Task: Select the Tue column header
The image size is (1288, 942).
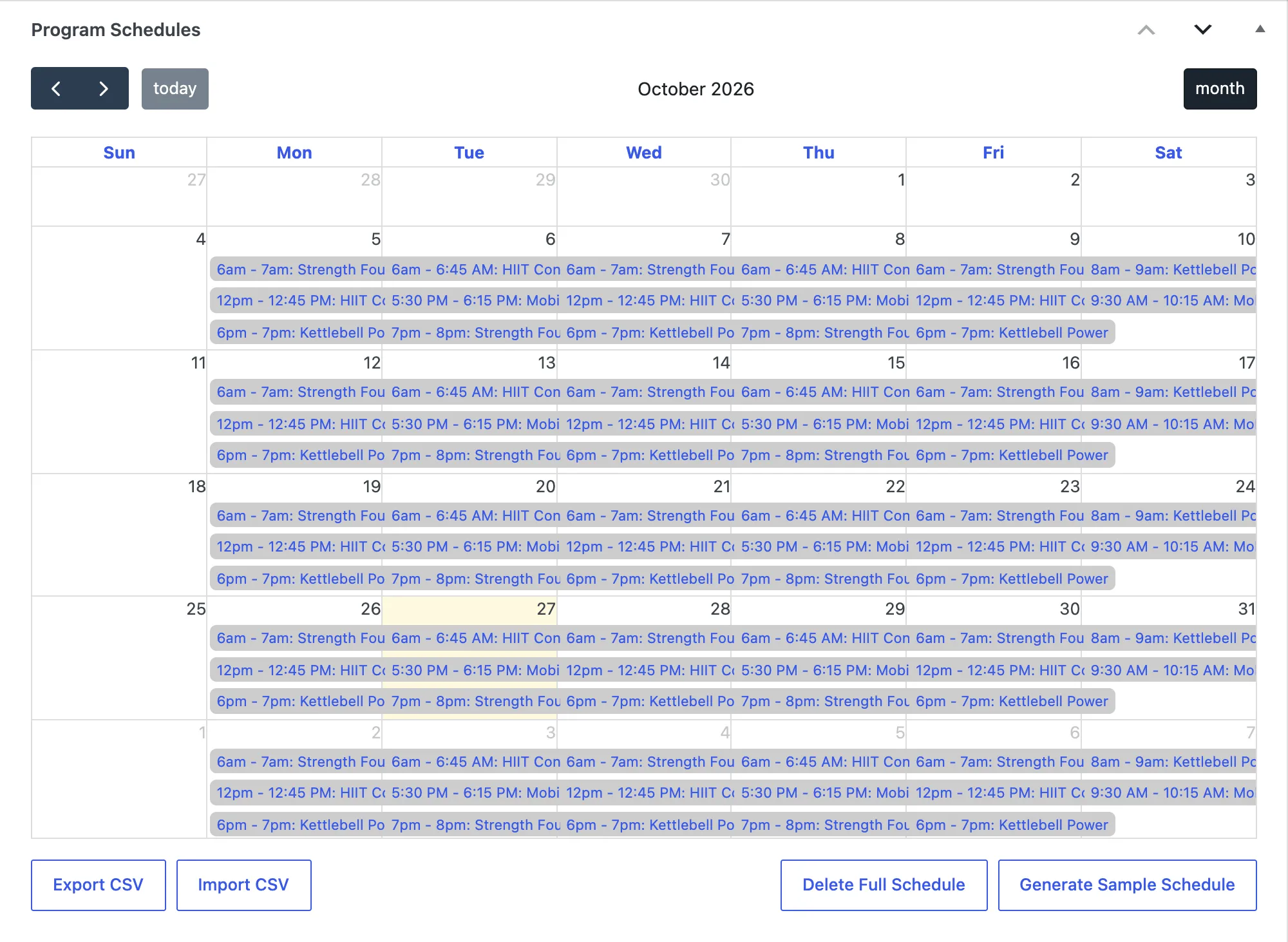Action: point(469,153)
